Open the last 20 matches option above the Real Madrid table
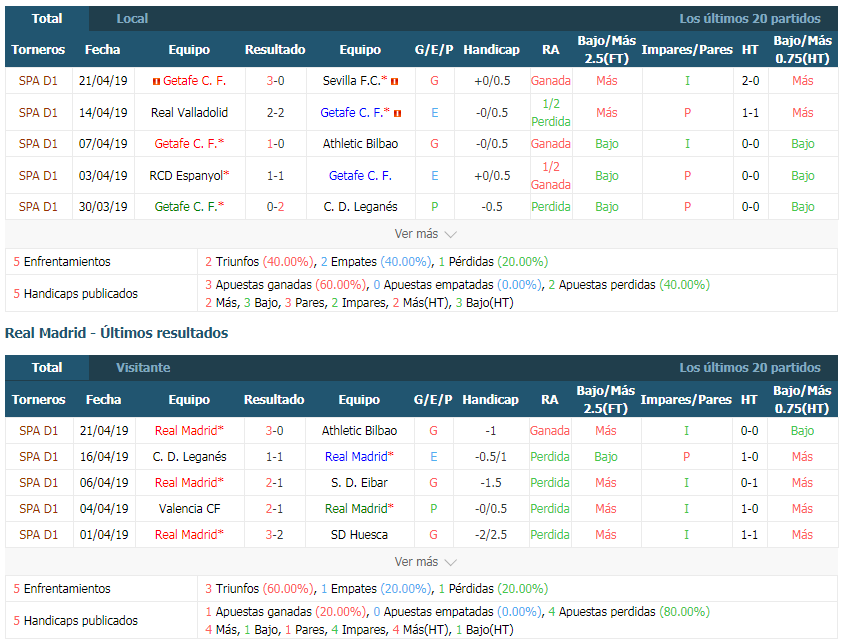Image resolution: width=842 pixels, height=640 pixels. coord(750,368)
